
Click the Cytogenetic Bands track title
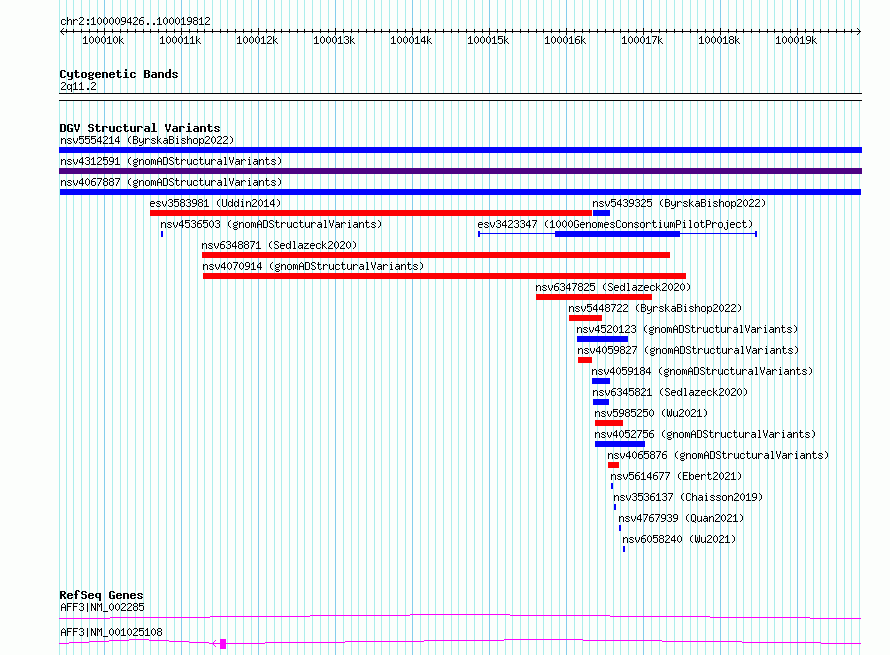119,74
